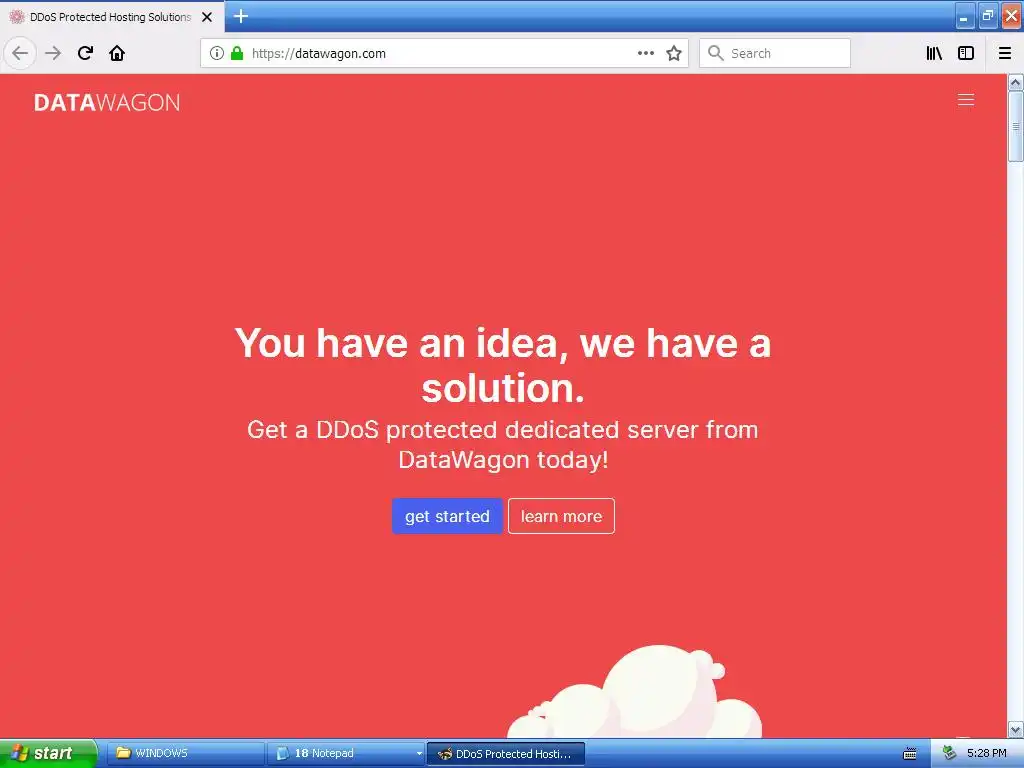Open the Windows Start menu
This screenshot has height=768, width=1024.
pyautogui.click(x=47, y=753)
